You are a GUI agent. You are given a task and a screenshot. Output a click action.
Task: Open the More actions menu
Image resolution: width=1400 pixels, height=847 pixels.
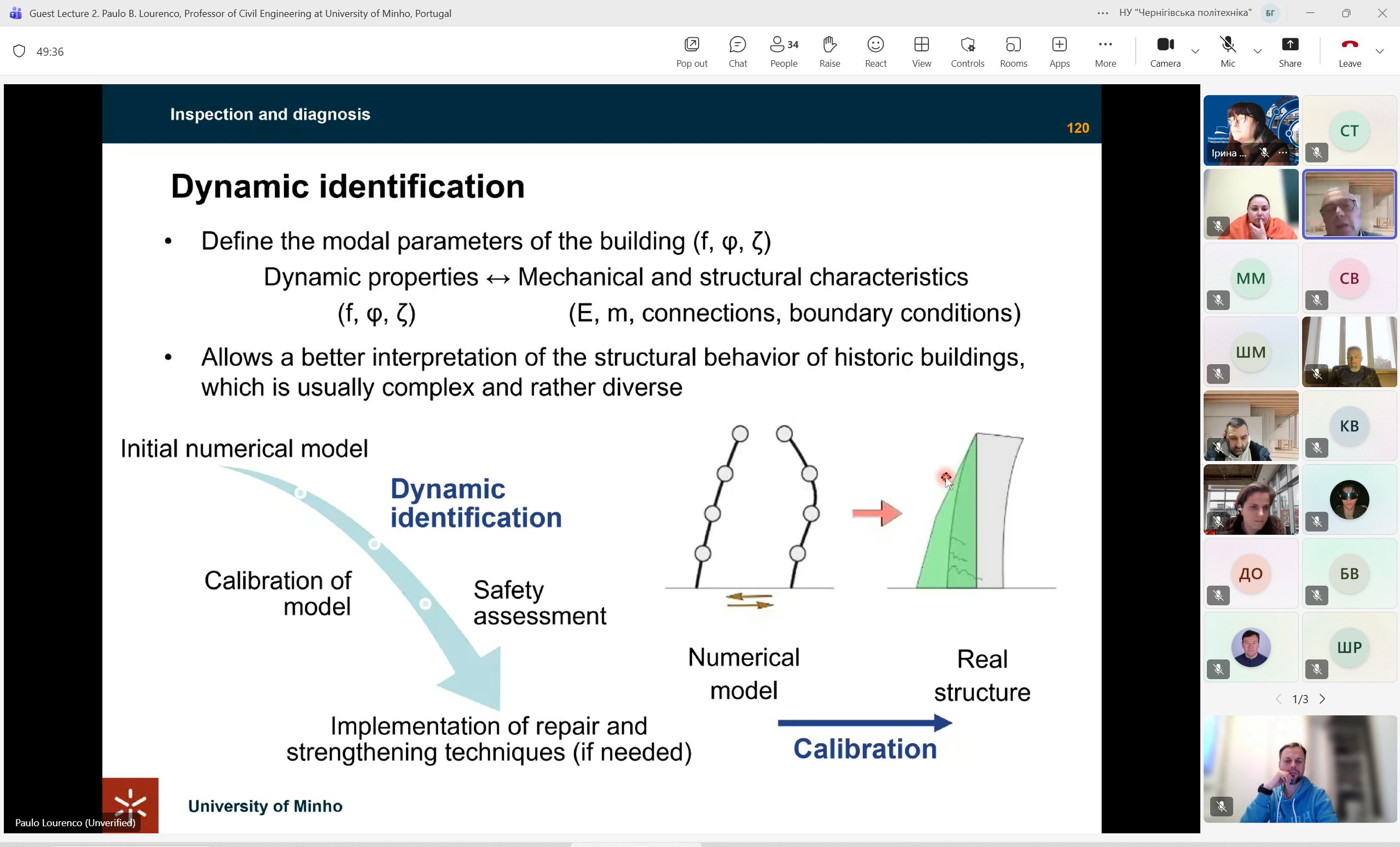tap(1105, 51)
